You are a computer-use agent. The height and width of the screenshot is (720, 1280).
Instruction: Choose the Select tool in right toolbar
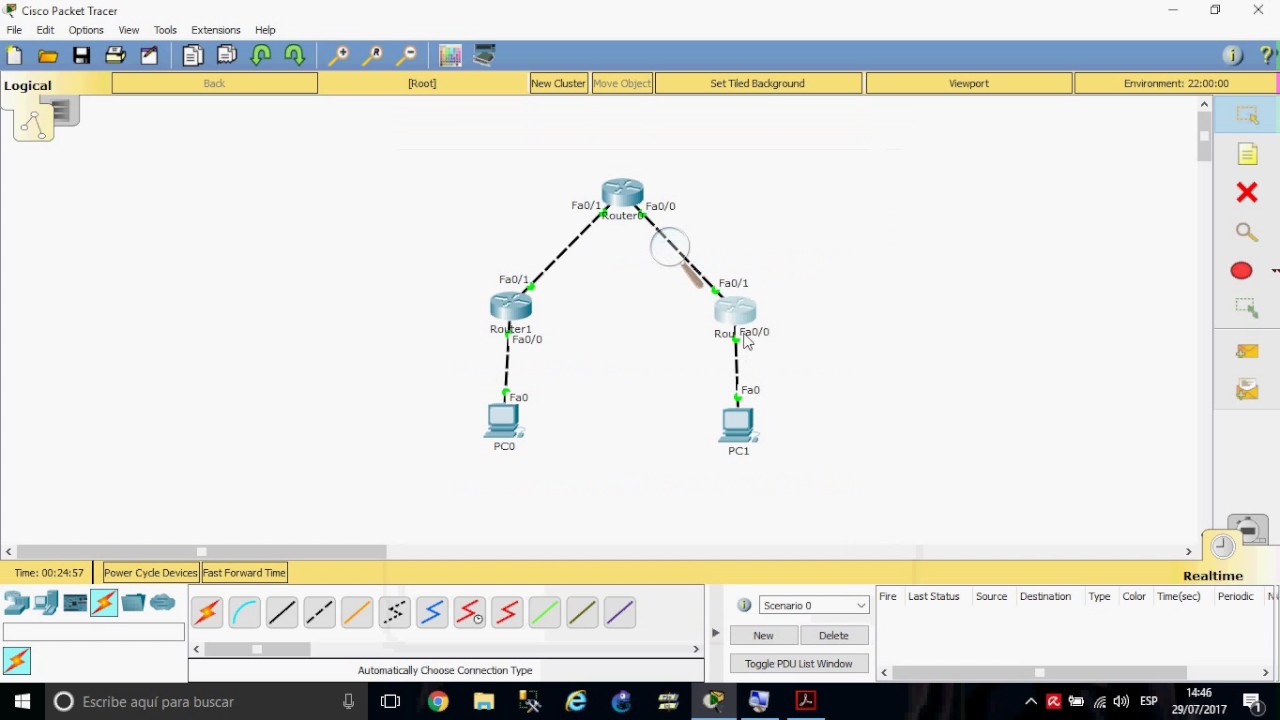(x=1246, y=115)
